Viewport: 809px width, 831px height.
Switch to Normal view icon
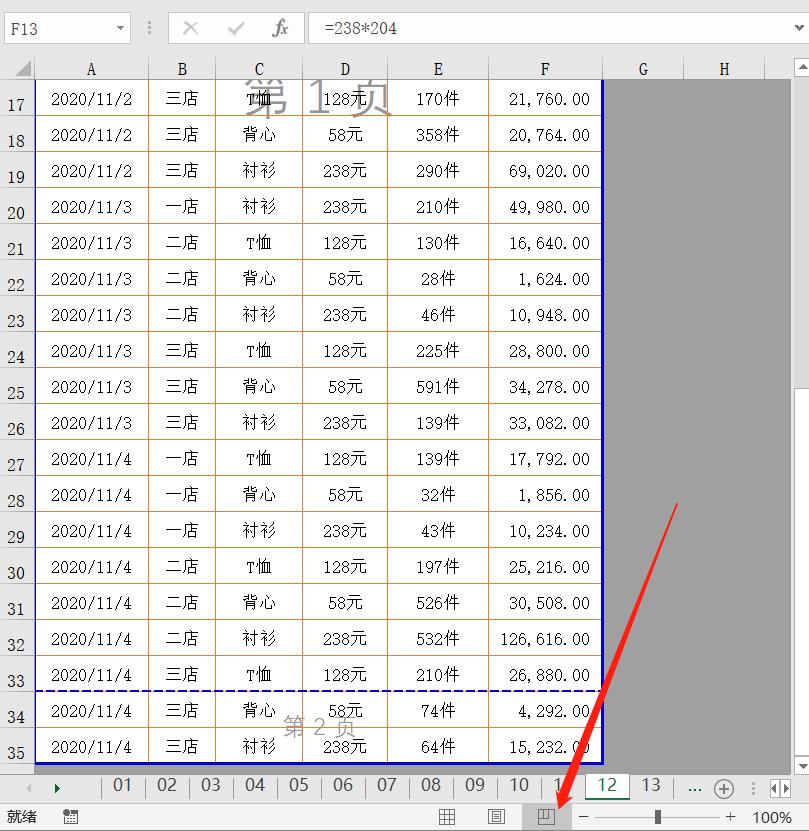click(x=447, y=817)
